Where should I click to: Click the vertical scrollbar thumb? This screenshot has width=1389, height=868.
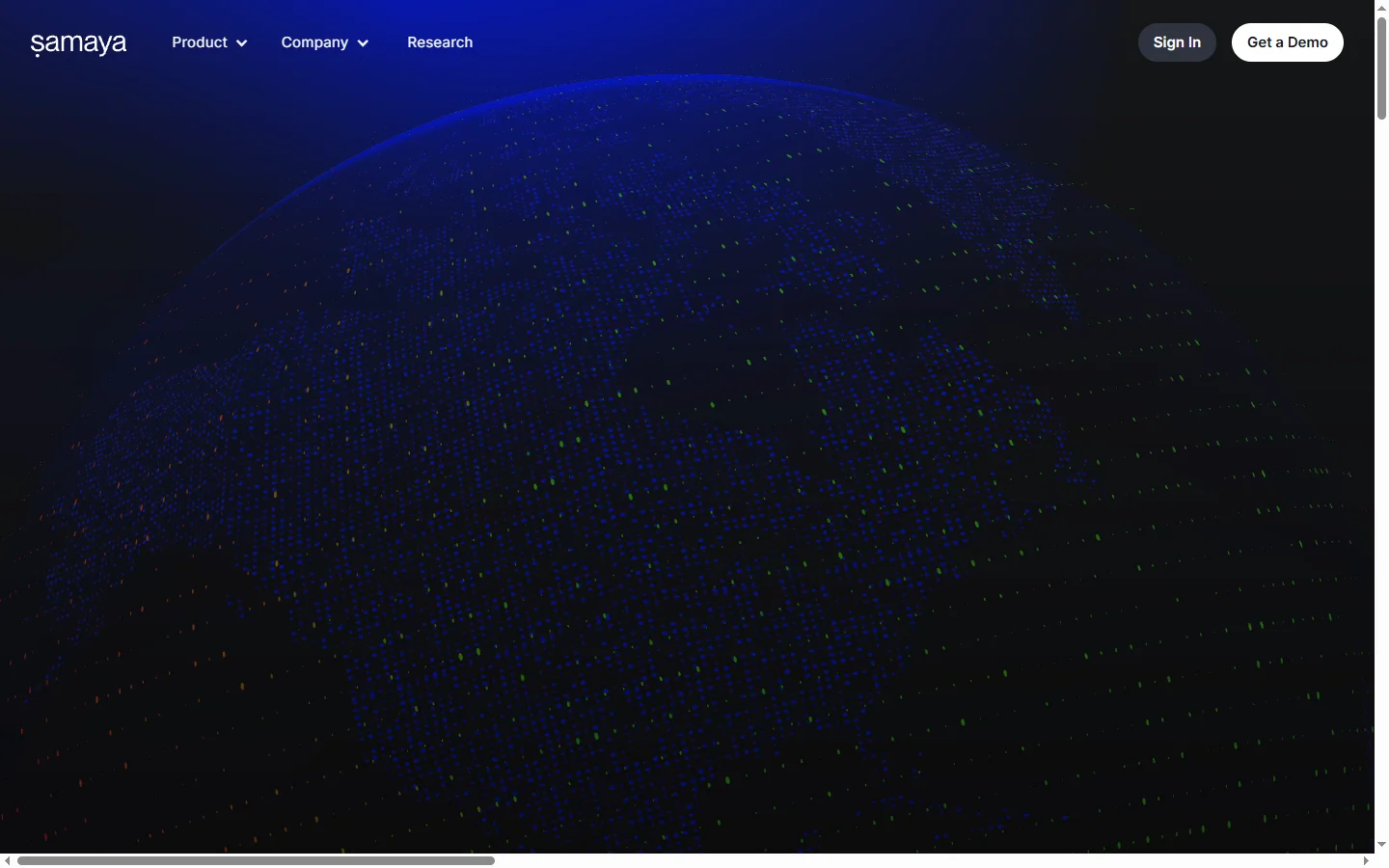click(1381, 68)
